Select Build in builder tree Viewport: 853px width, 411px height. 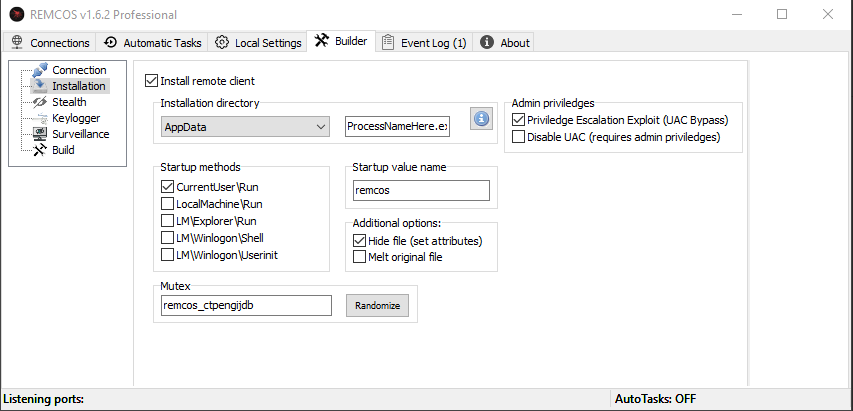click(x=63, y=150)
